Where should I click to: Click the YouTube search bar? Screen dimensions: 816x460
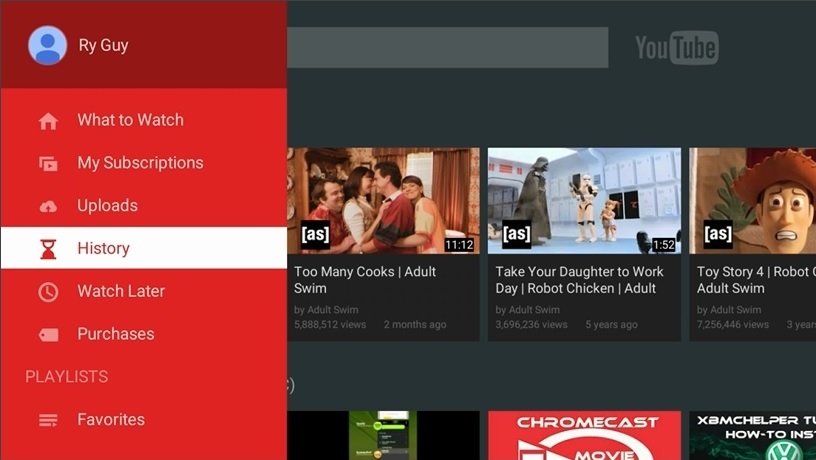[448, 47]
